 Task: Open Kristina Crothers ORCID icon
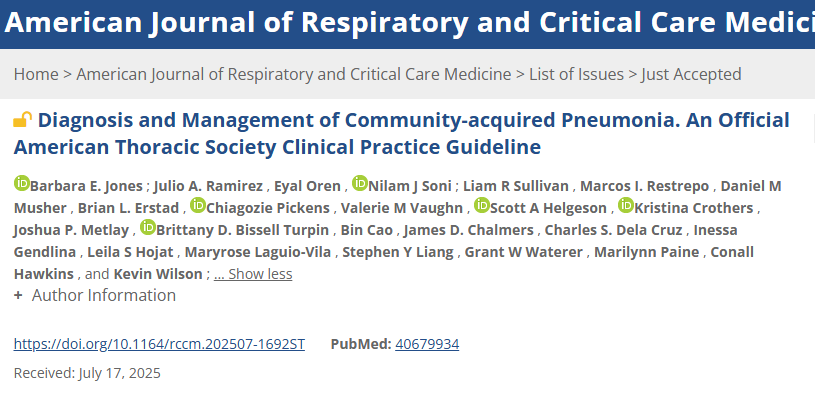(x=626, y=205)
